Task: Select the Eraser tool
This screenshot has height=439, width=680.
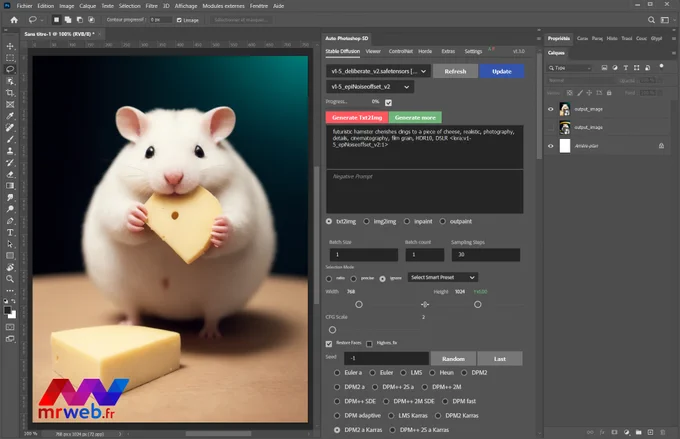Action: click(x=10, y=174)
